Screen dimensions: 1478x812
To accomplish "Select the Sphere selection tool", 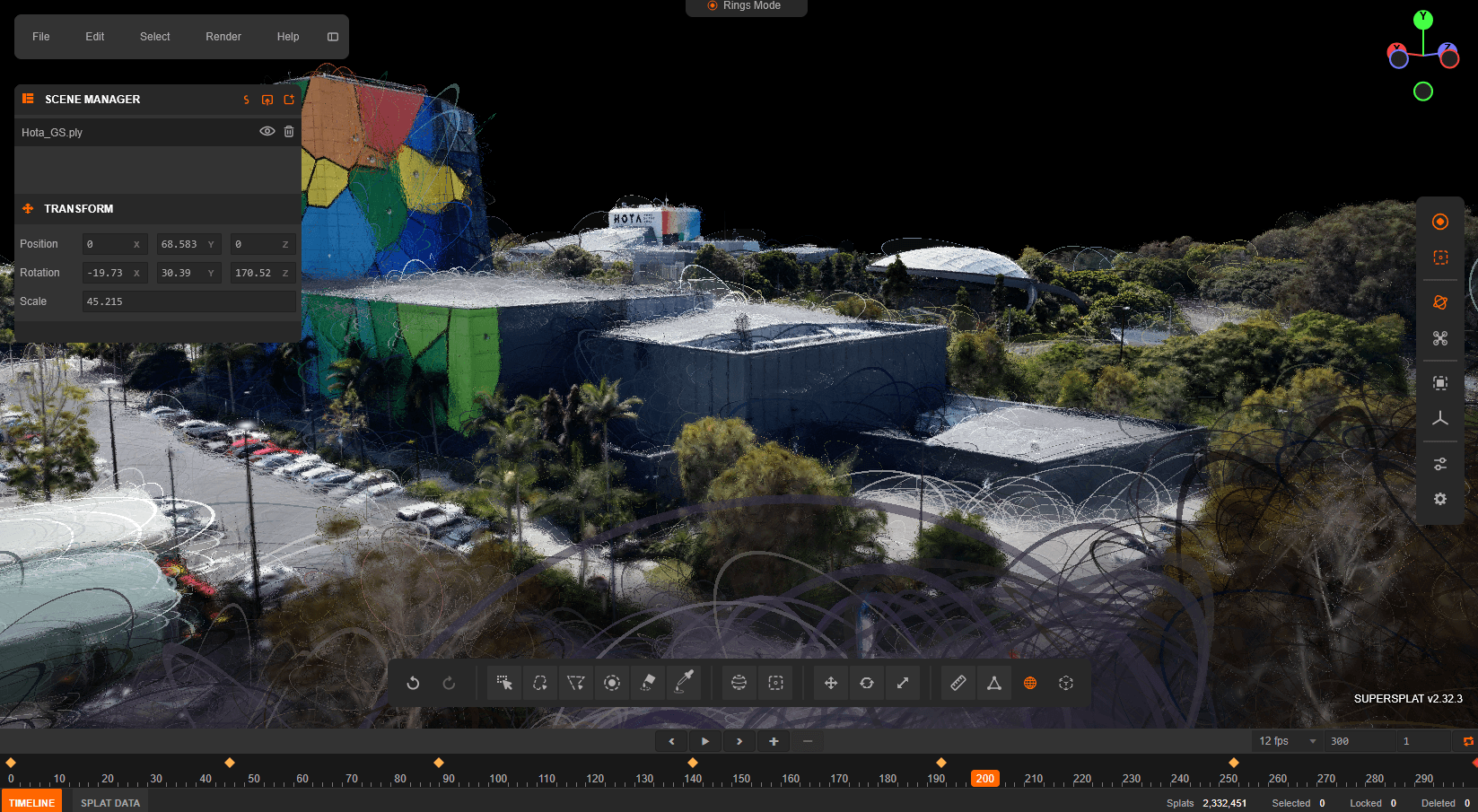I will click(x=739, y=683).
